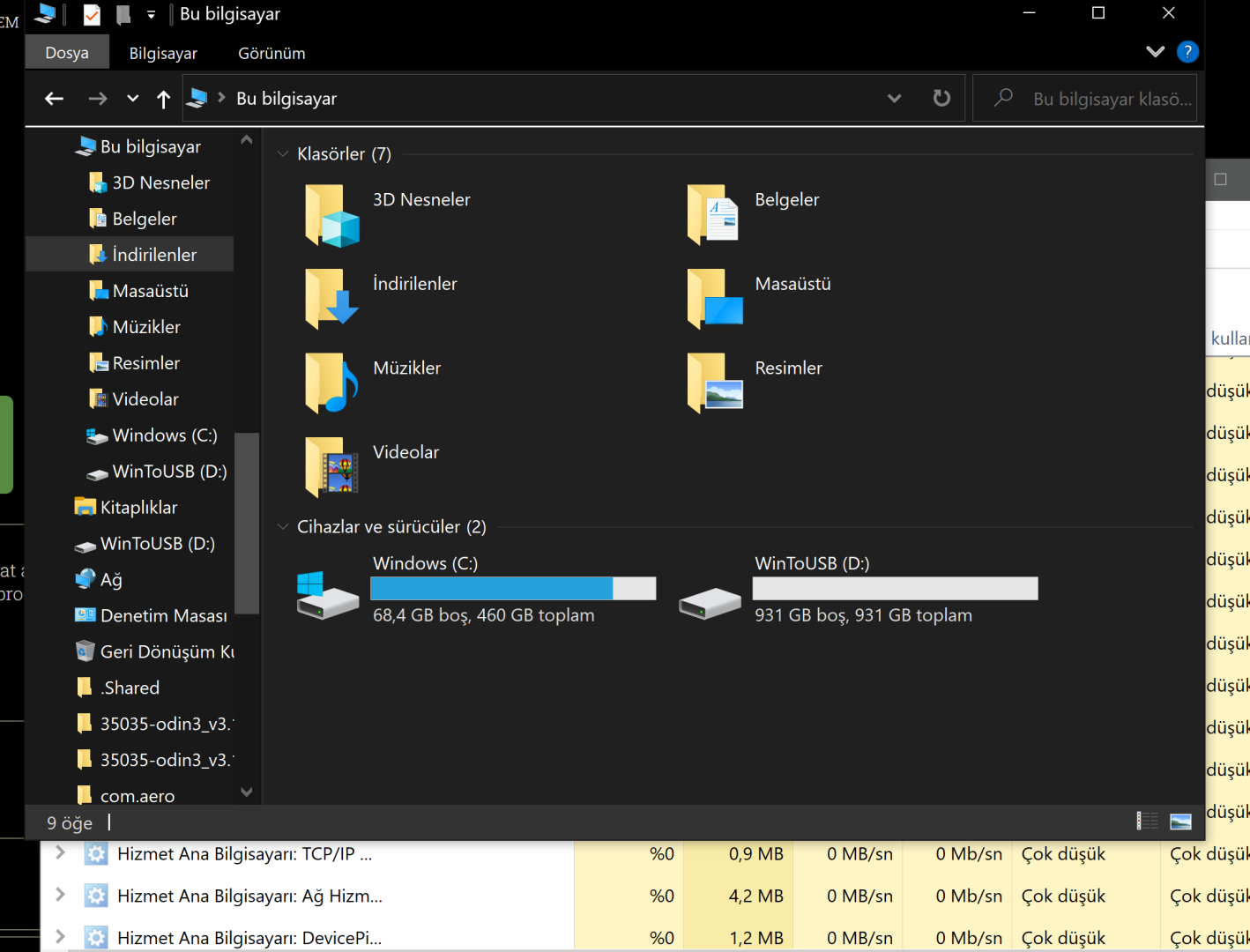Viewport: 1250px width, 952px height.
Task: Open the Dosya tab
Action: [67, 53]
